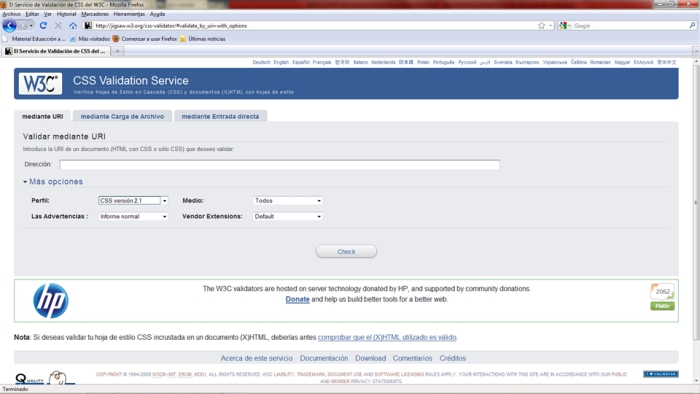Open the back/forward history dropdown arrow
Image resolution: width=700 pixels, height=394 pixels.
31,26
